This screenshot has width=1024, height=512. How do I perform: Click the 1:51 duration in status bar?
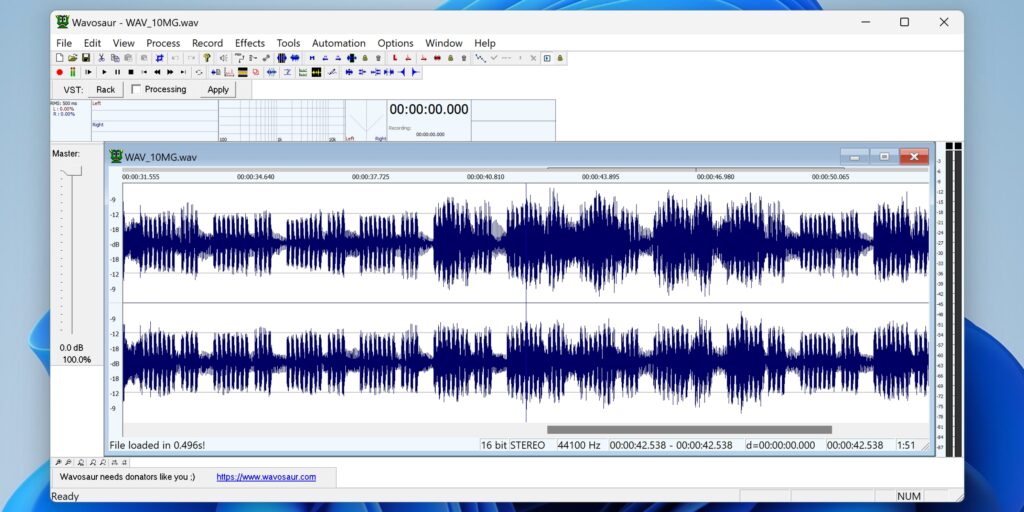point(906,445)
